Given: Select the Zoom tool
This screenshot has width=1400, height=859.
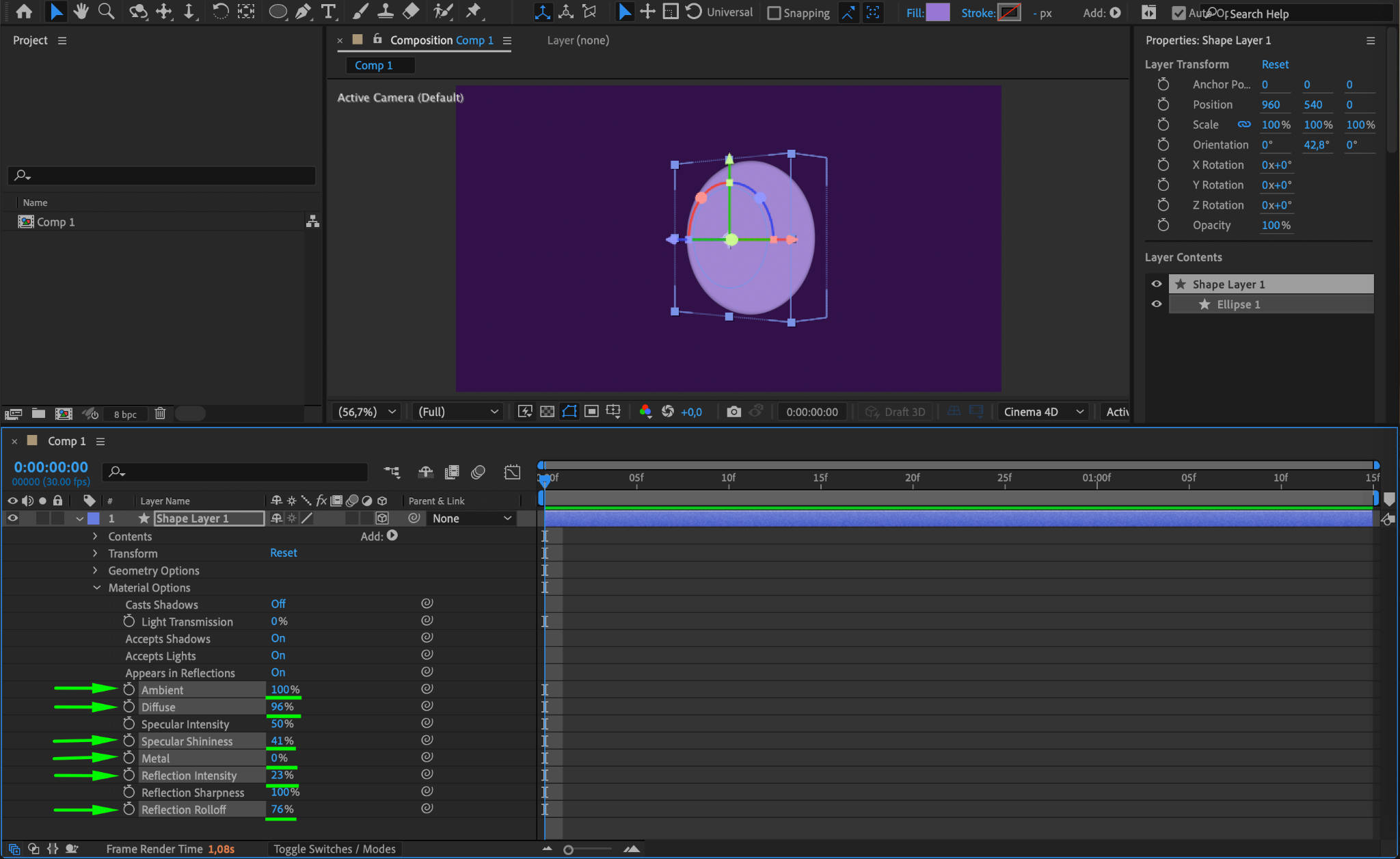Looking at the screenshot, I should click(106, 11).
